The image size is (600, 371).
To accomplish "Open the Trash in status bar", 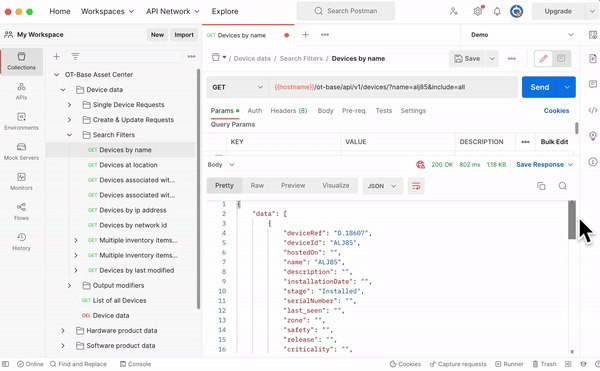I will pyautogui.click(x=545, y=364).
